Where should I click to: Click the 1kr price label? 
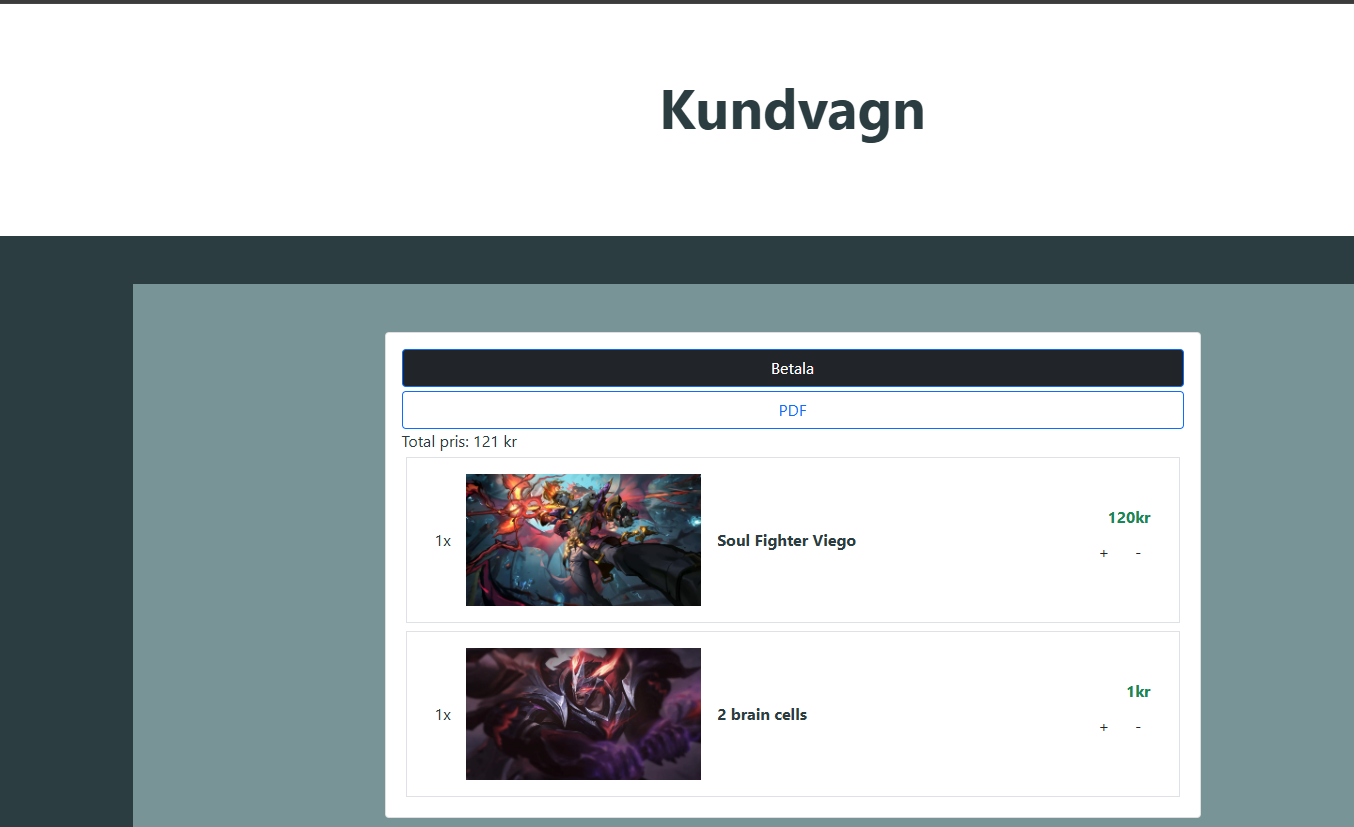[x=1138, y=692]
